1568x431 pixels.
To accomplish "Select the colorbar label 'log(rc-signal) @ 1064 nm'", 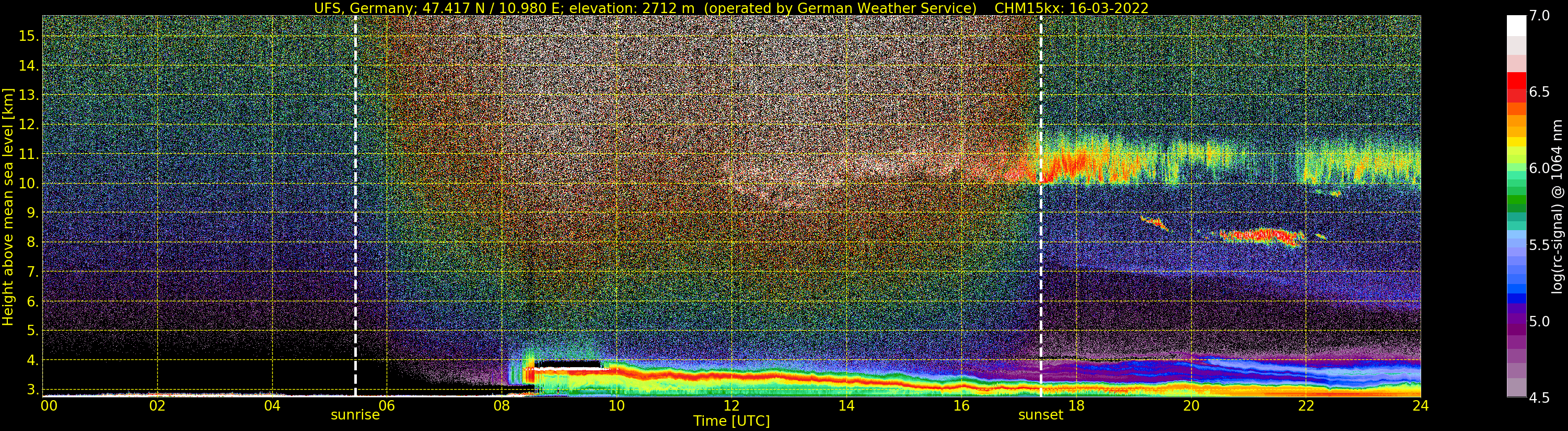I will [x=1557, y=207].
